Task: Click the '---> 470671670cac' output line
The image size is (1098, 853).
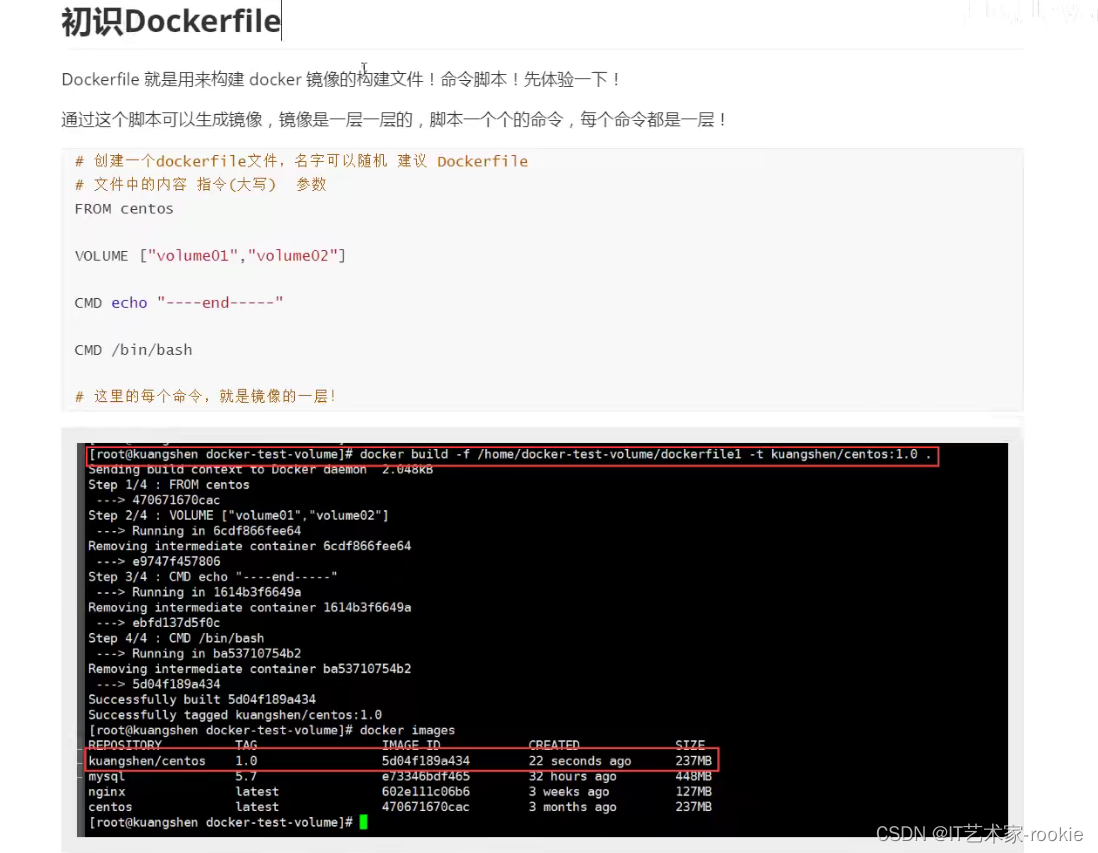Action: (158, 500)
